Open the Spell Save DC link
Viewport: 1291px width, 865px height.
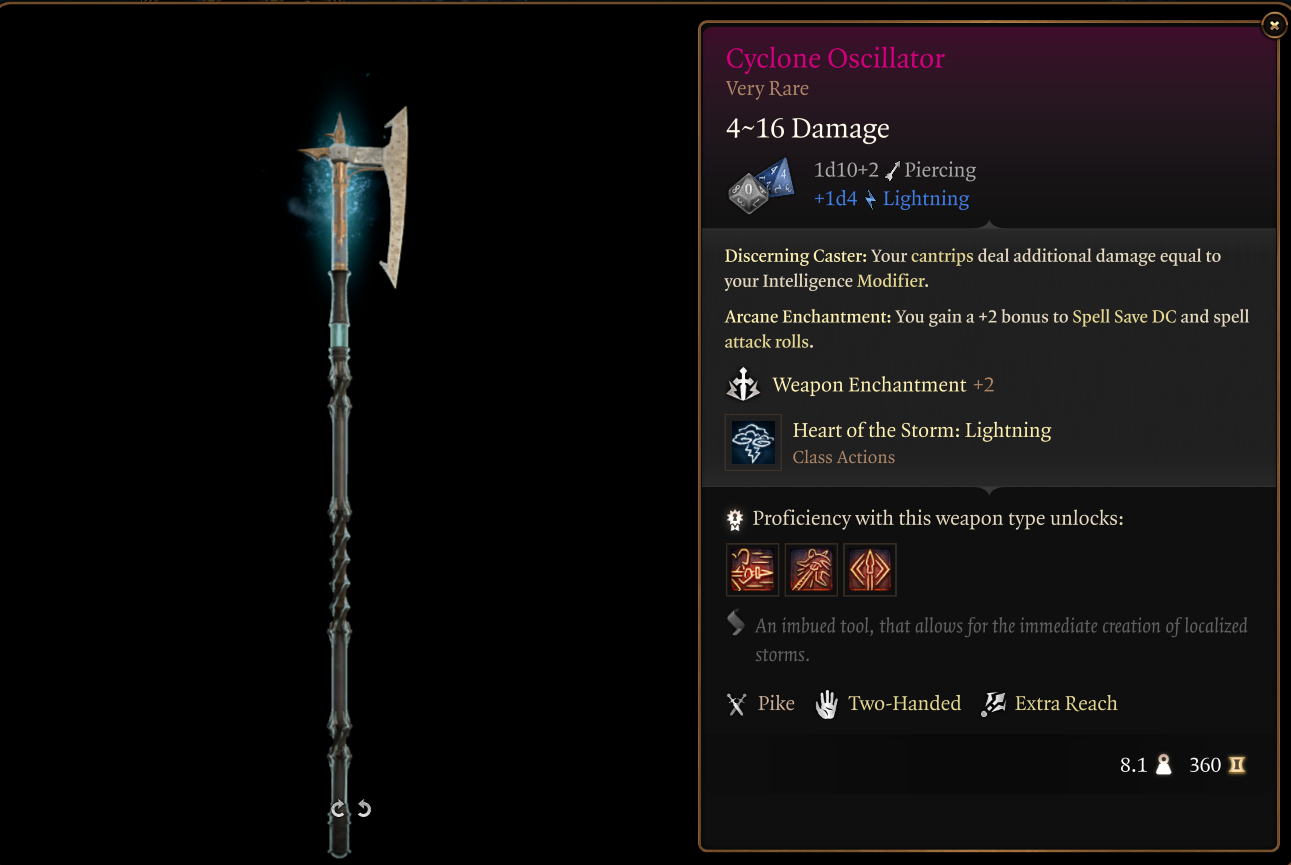click(x=1126, y=317)
